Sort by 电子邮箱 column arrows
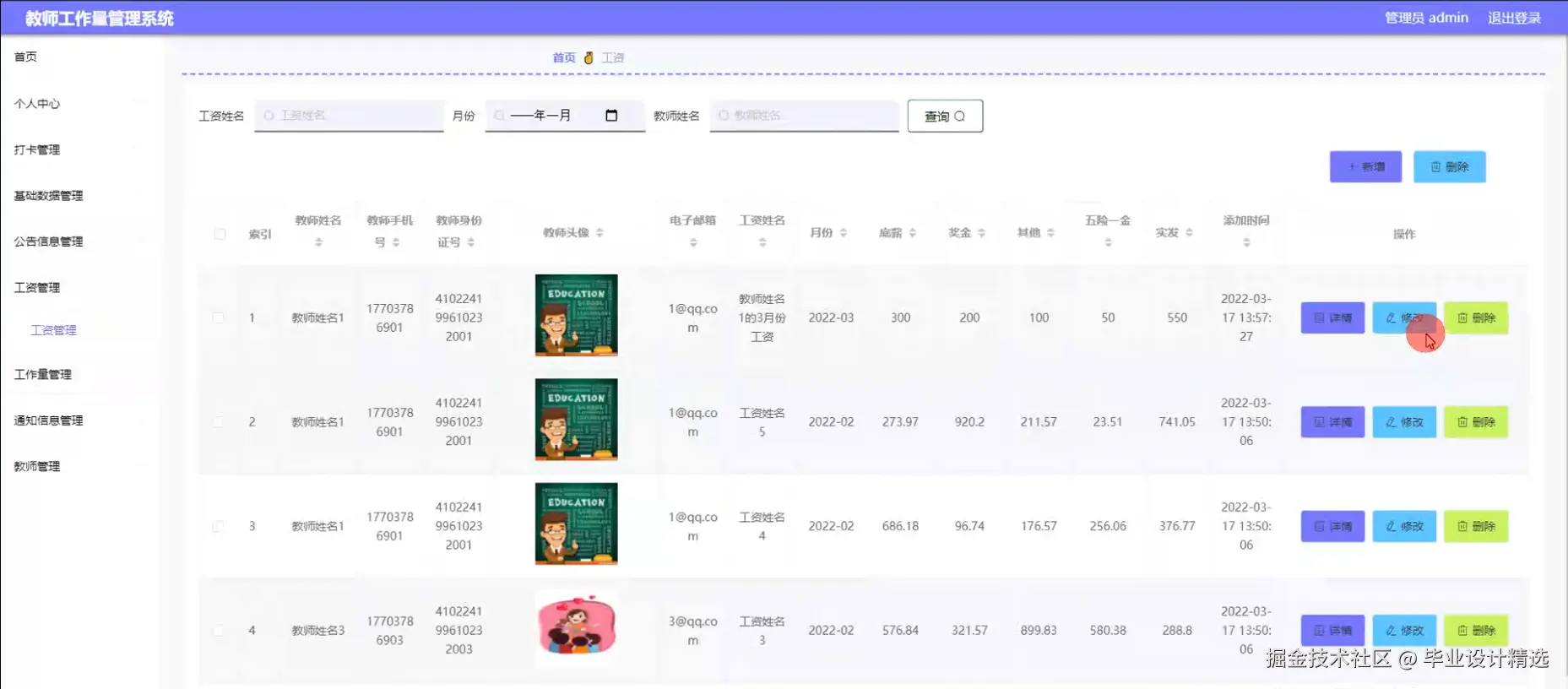The width and height of the screenshot is (1568, 689). pos(693,242)
